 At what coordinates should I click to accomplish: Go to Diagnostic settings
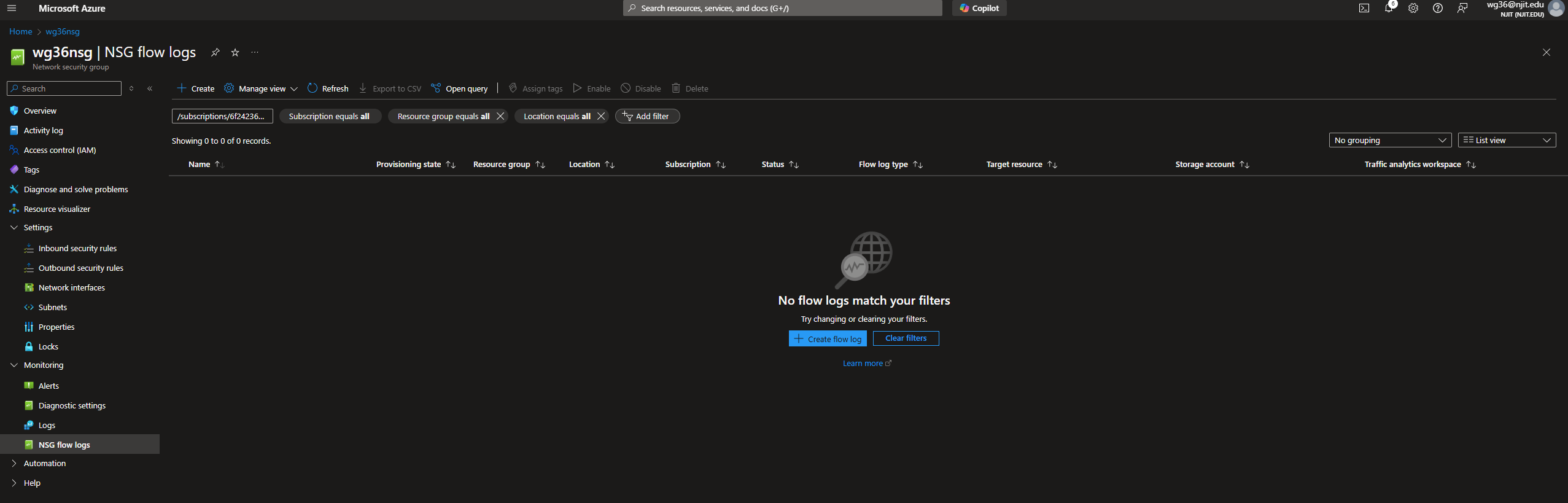point(72,406)
